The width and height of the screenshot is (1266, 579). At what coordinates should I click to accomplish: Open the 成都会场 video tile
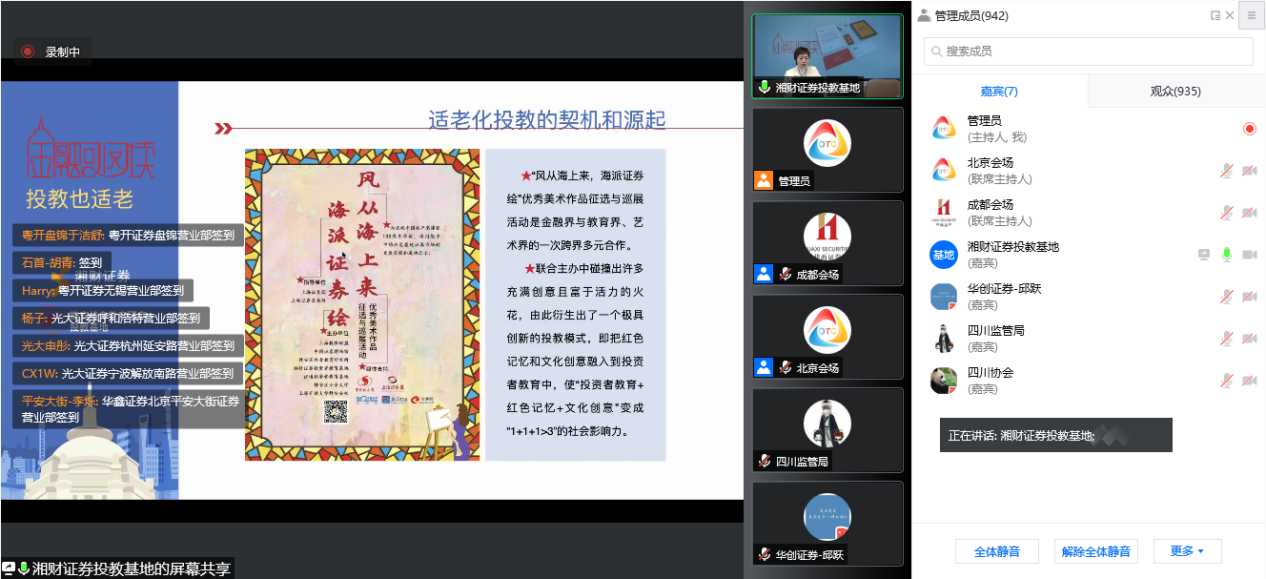[x=827, y=242]
